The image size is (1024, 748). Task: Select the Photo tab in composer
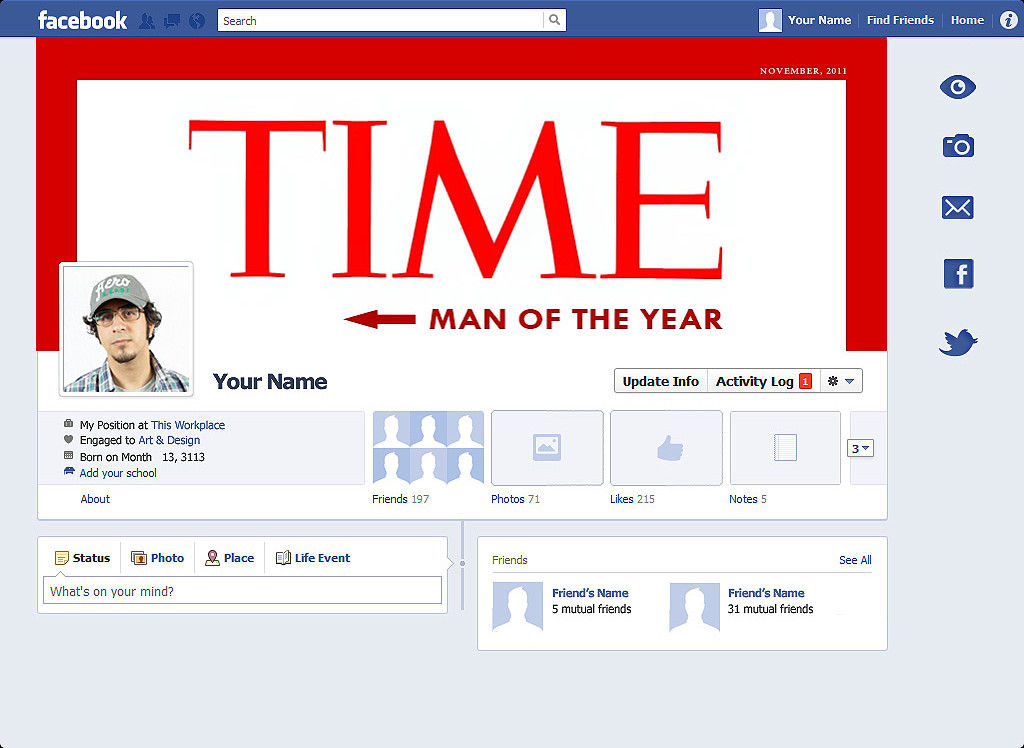tap(158, 558)
